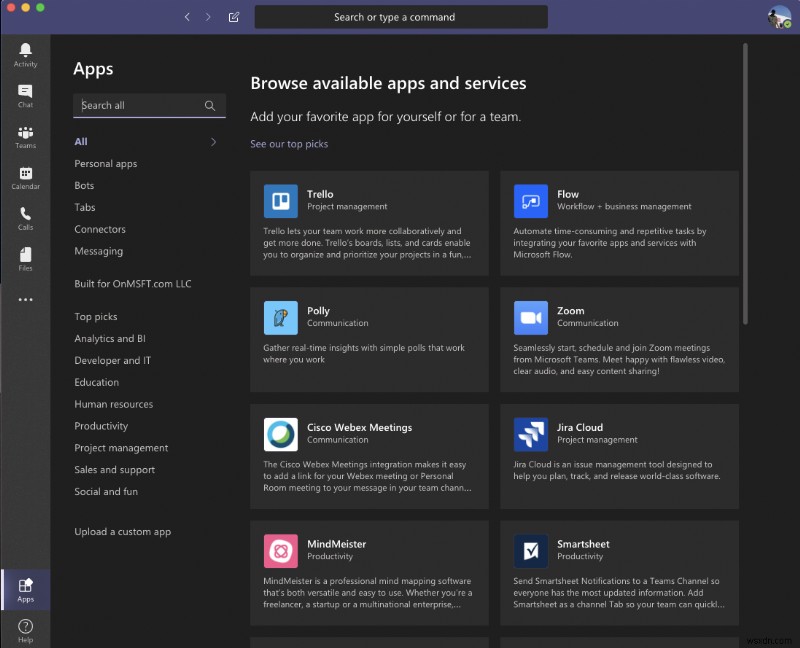
Task: Open the Calendar
Action: coord(25,177)
